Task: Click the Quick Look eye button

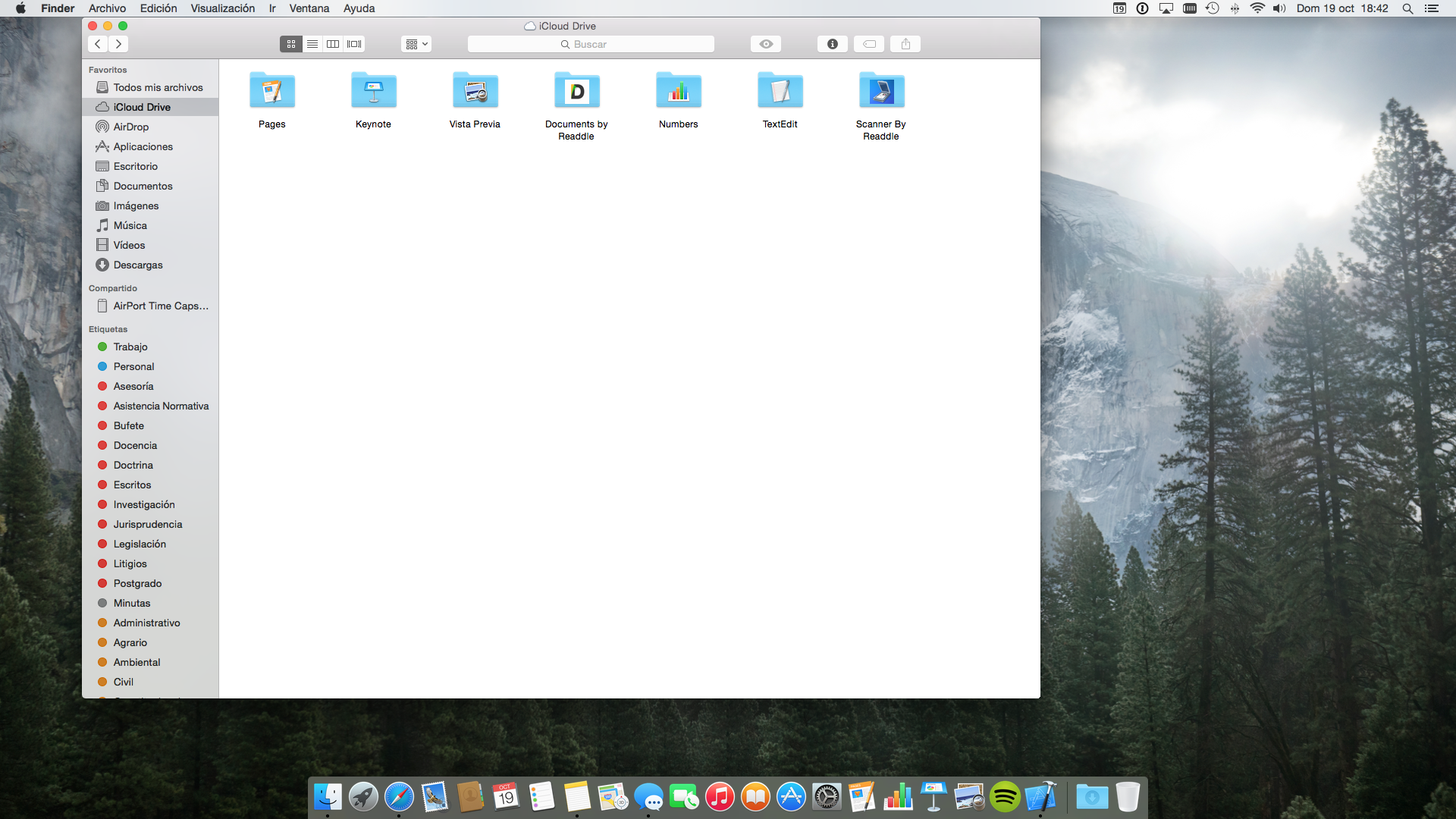Action: point(766,44)
